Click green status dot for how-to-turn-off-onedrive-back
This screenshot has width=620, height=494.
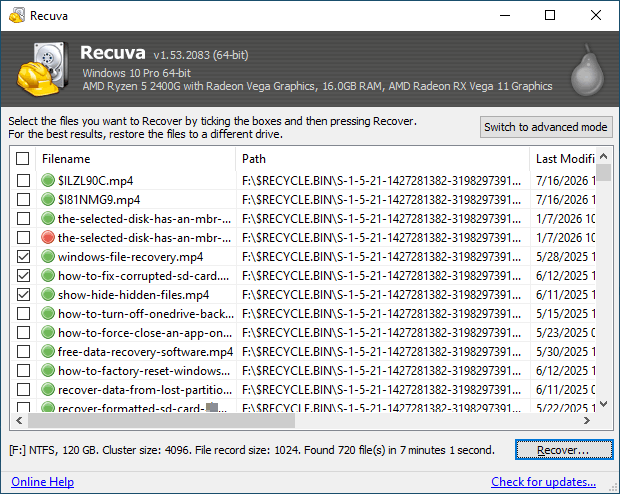pos(48,313)
